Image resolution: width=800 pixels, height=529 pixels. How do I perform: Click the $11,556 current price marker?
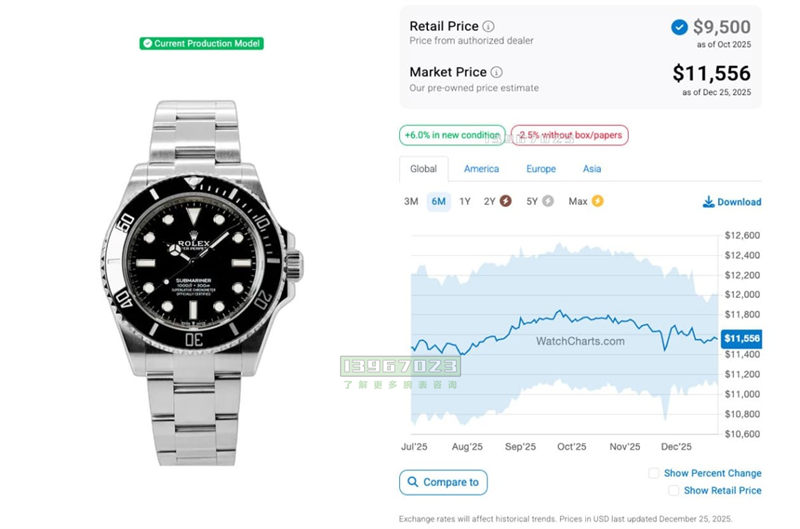click(742, 339)
